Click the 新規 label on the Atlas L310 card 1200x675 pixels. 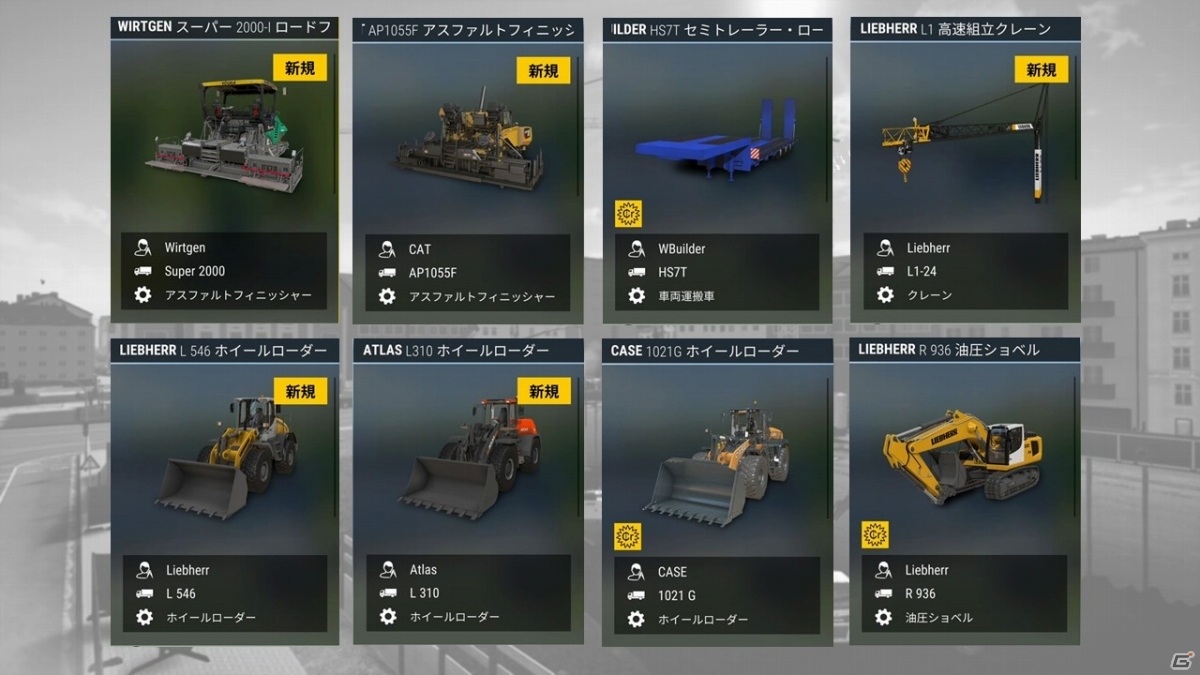point(544,391)
